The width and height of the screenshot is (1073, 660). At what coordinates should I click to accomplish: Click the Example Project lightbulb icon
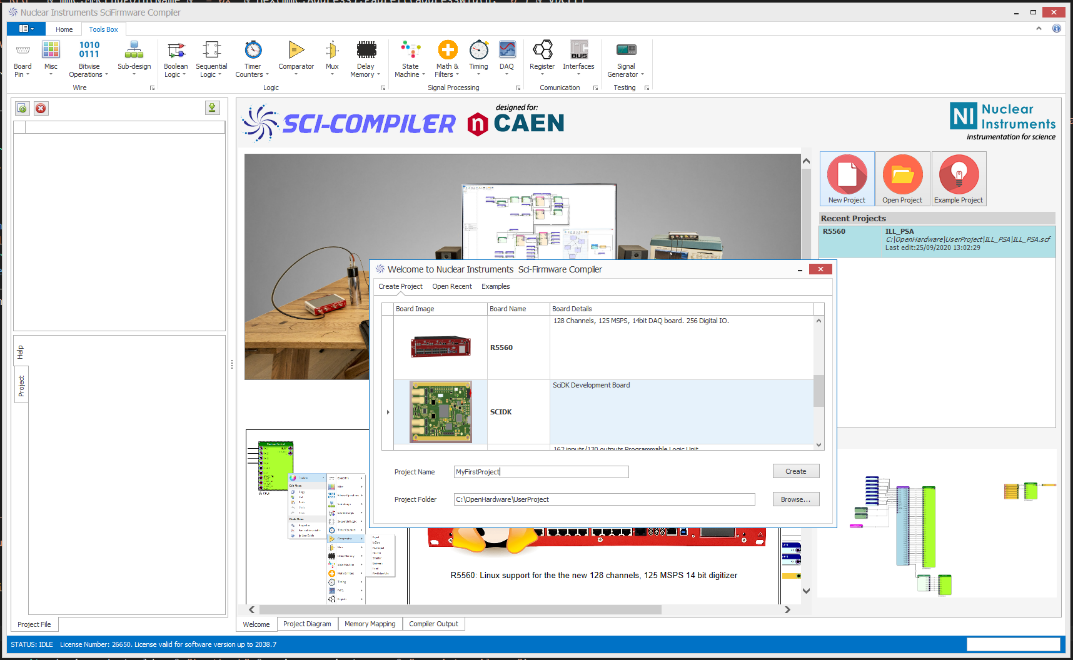click(x=958, y=179)
